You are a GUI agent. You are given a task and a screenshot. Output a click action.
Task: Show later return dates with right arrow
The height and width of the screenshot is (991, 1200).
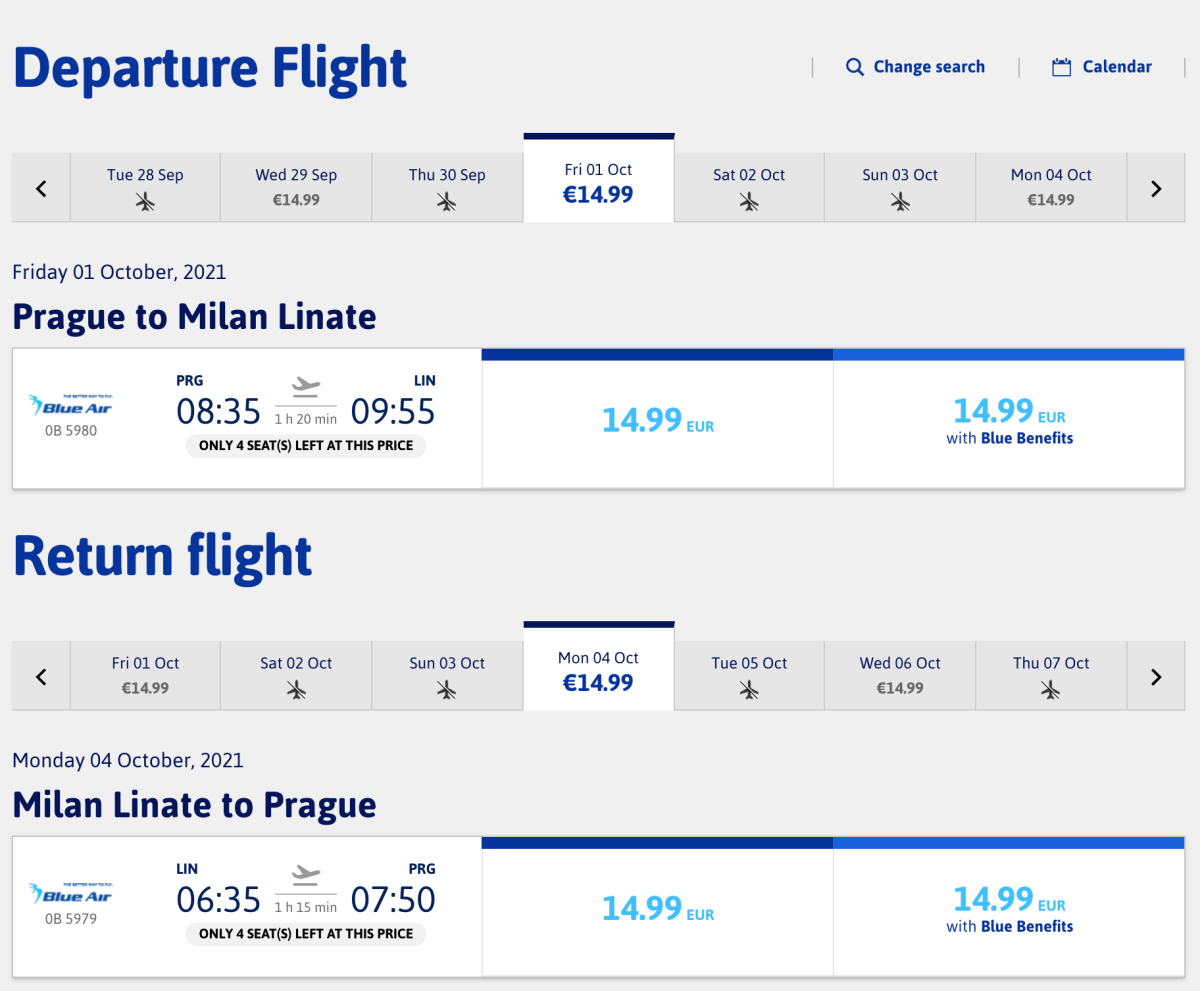[1156, 677]
